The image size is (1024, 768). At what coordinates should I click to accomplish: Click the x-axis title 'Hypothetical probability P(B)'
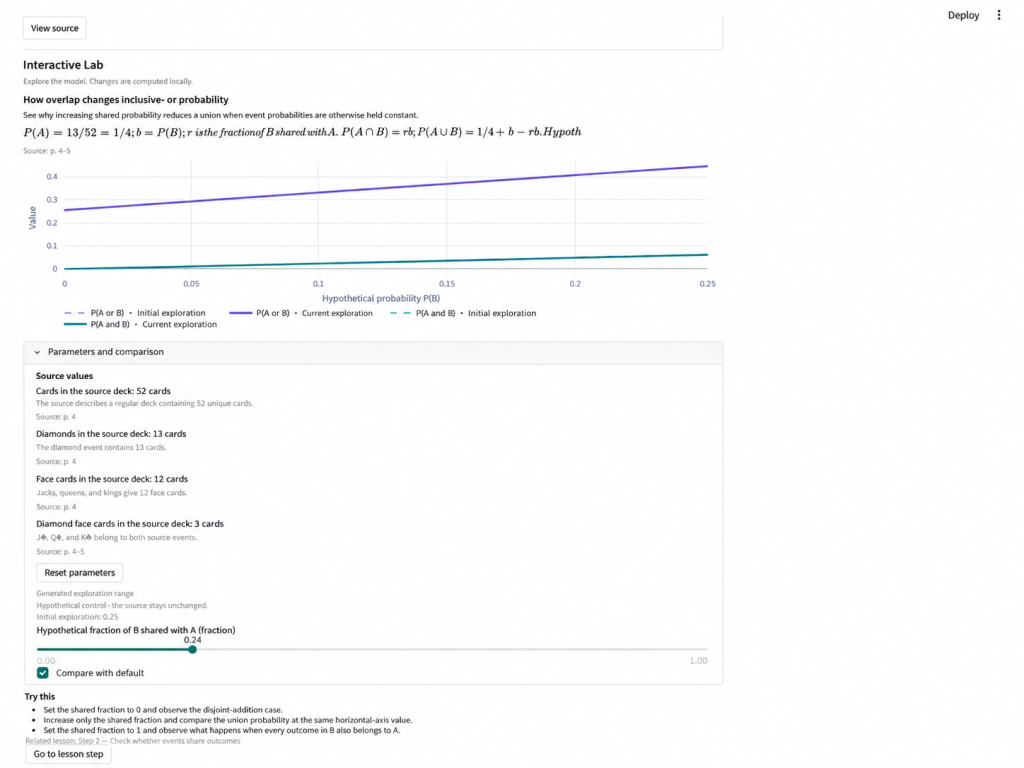tap(381, 298)
